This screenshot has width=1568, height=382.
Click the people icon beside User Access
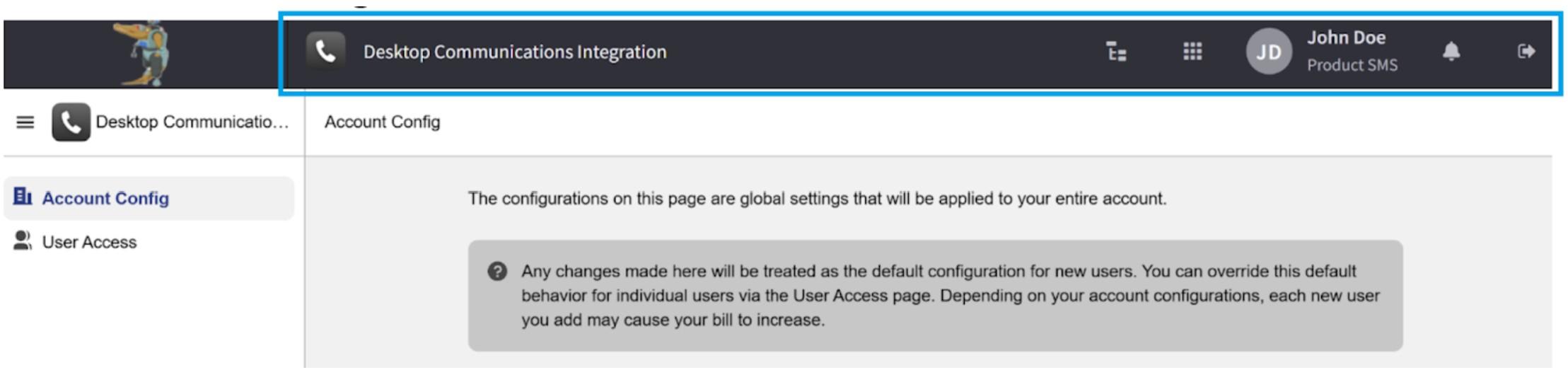[23, 241]
